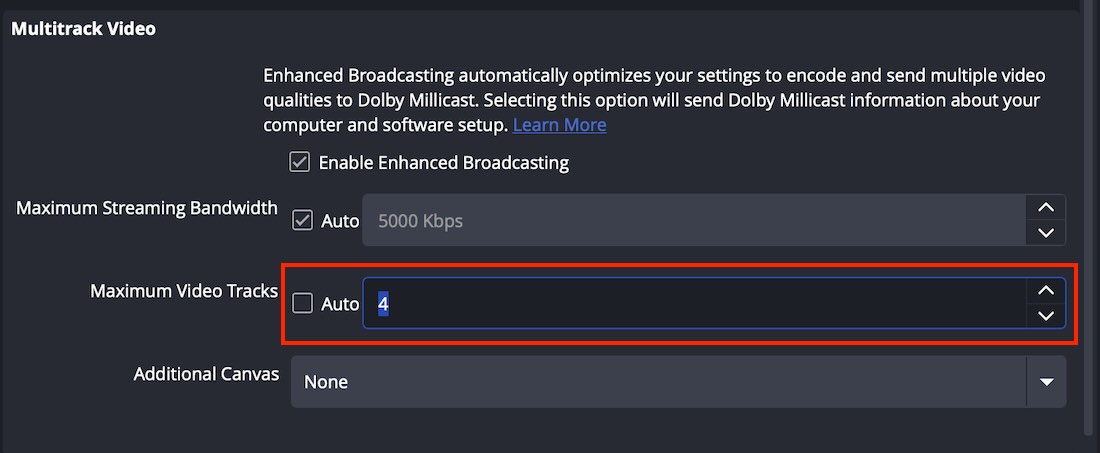Screen dimensions: 1100x453
Task: Decrease the Maximum Streaming Bandwidth value
Action: (x=1046, y=233)
